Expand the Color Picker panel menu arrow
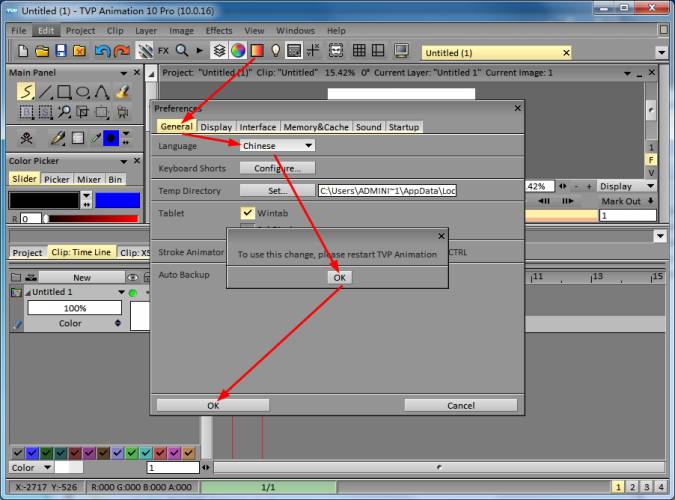 pyautogui.click(x=124, y=161)
